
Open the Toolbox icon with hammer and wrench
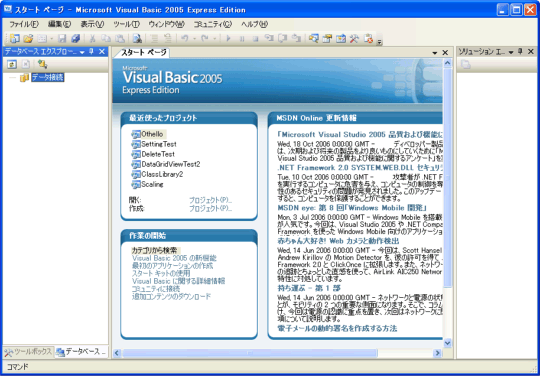coord(354,39)
